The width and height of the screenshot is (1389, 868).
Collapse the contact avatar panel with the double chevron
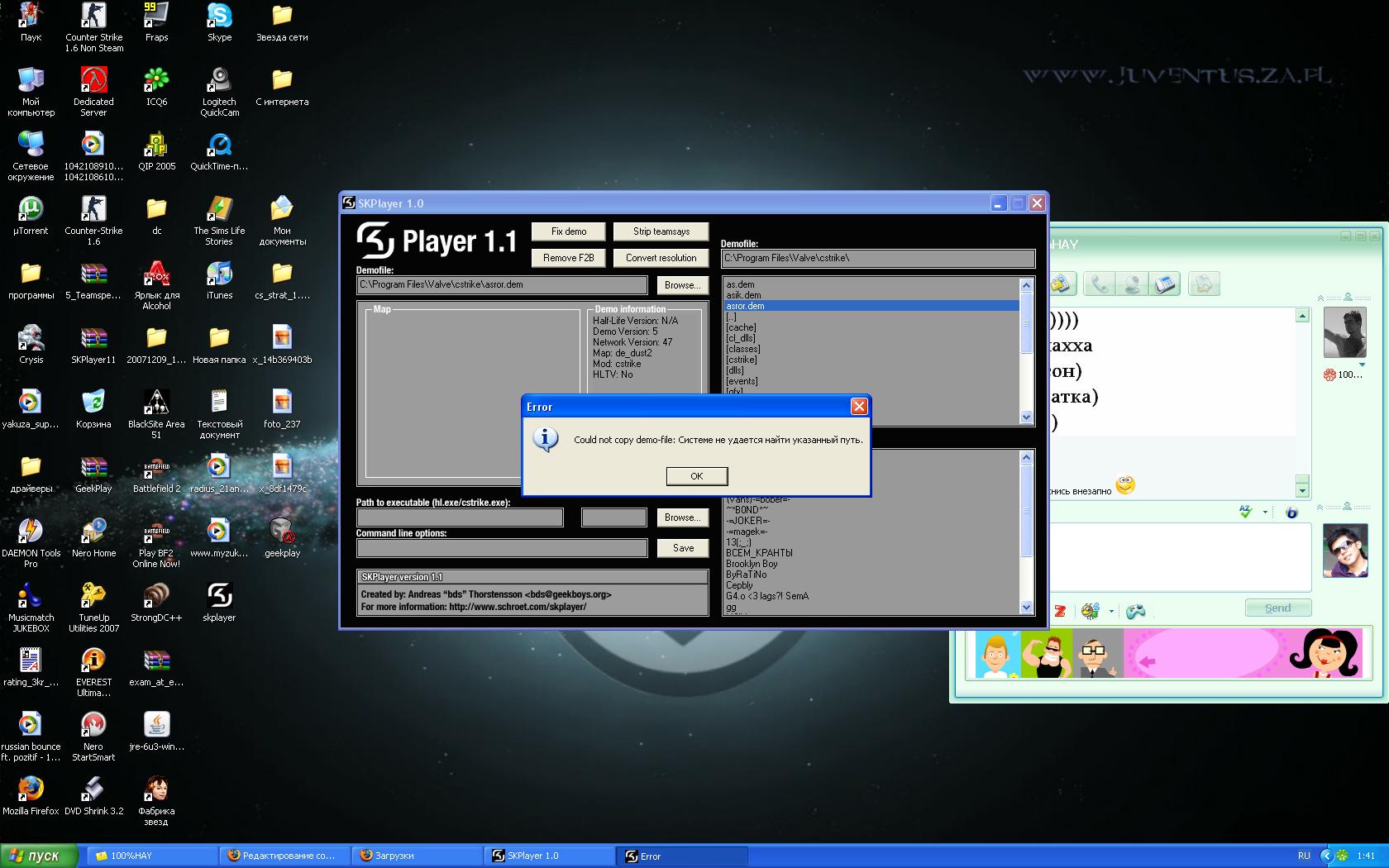1321,298
